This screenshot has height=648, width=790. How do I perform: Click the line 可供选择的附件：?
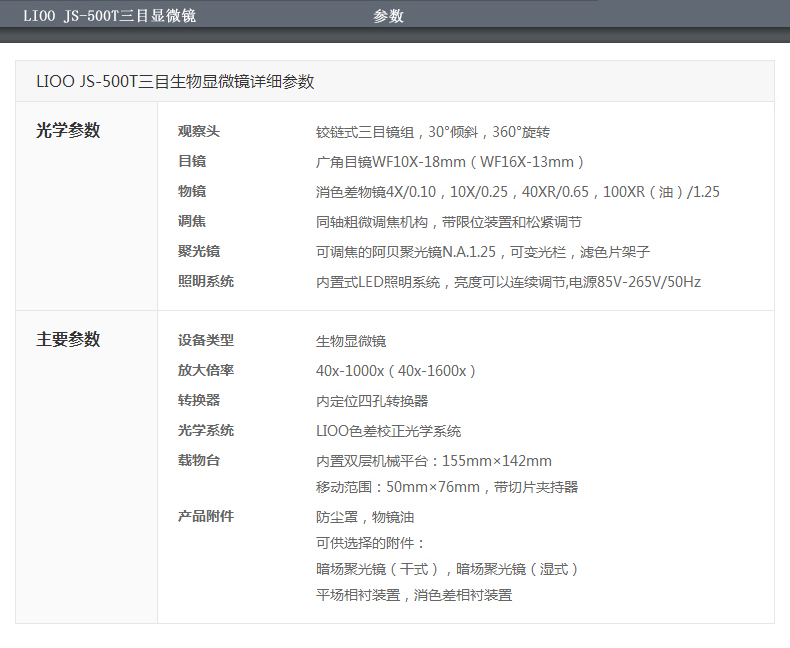click(x=370, y=543)
